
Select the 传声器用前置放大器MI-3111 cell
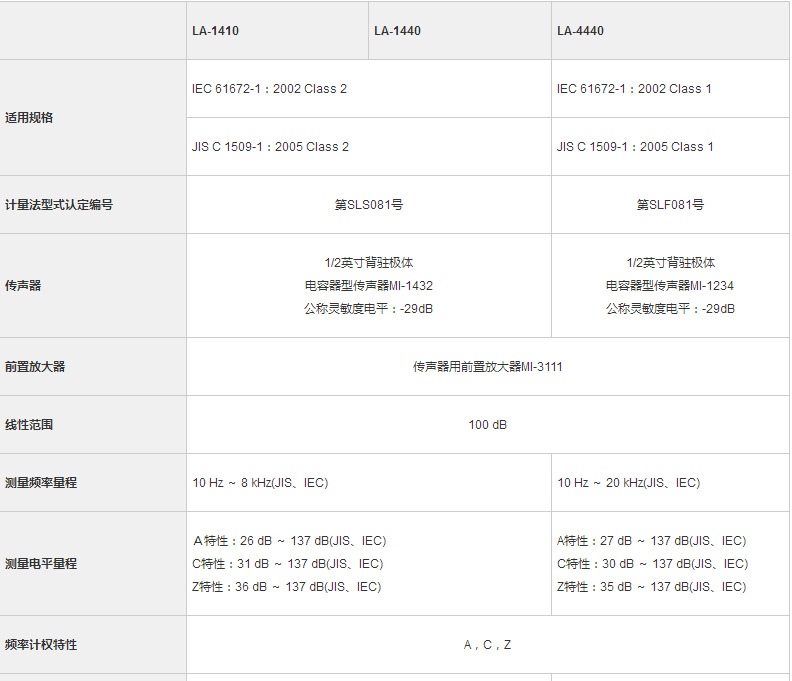[488, 367]
